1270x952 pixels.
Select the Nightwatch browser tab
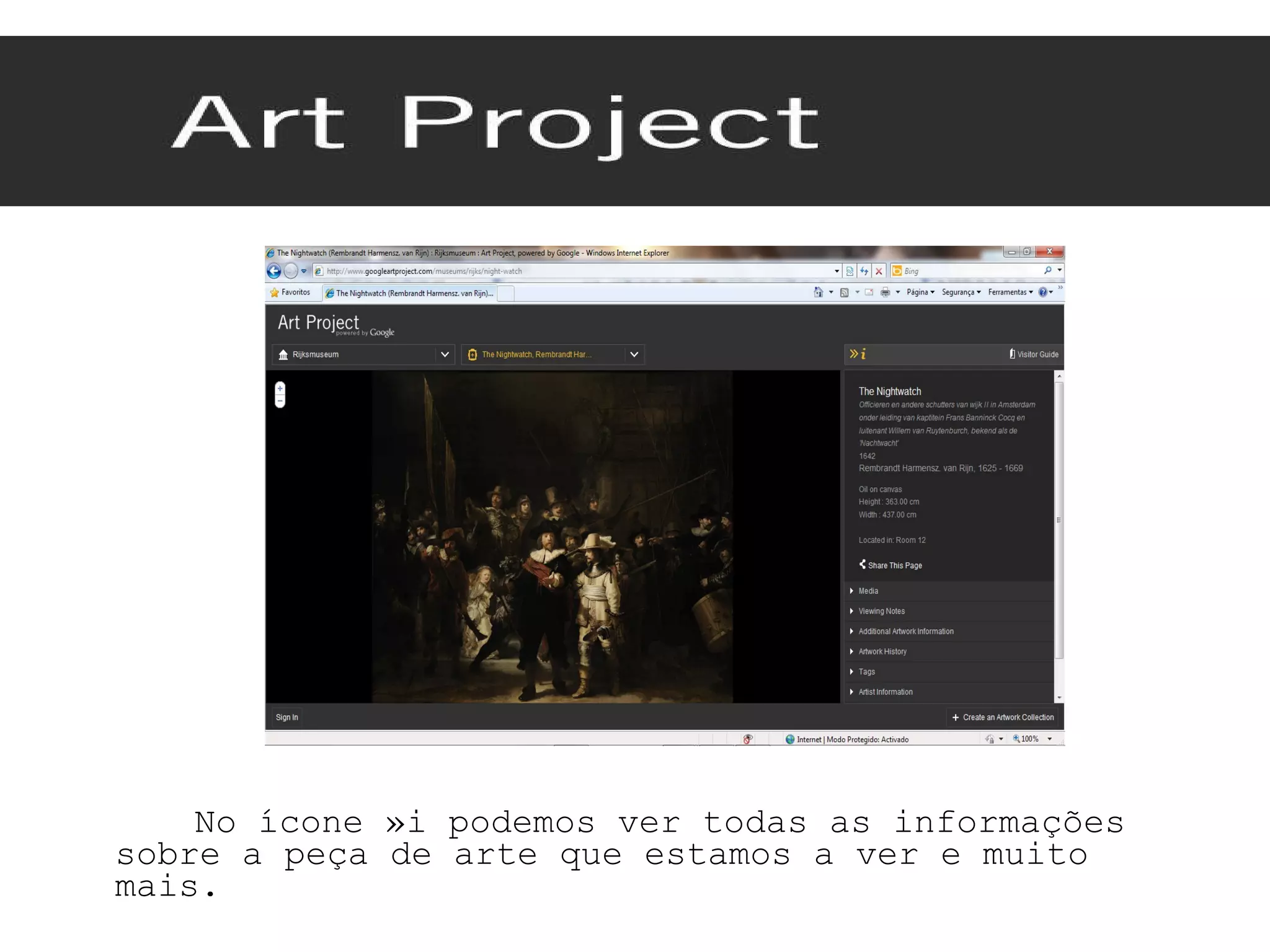[410, 293]
